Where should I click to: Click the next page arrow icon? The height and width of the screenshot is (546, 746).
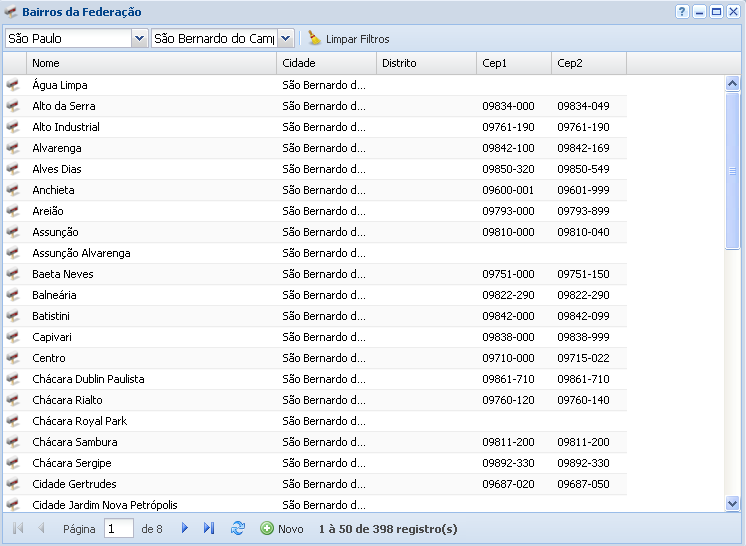click(x=185, y=528)
